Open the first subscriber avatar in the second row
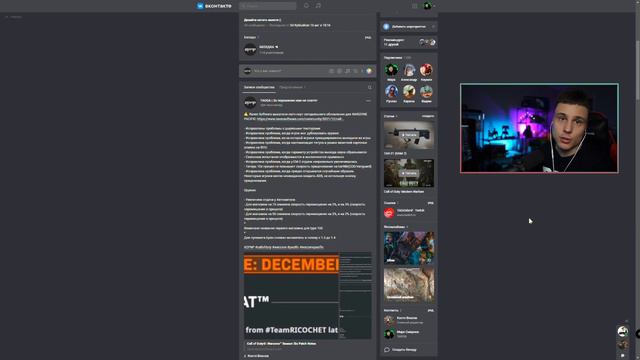 point(391,92)
